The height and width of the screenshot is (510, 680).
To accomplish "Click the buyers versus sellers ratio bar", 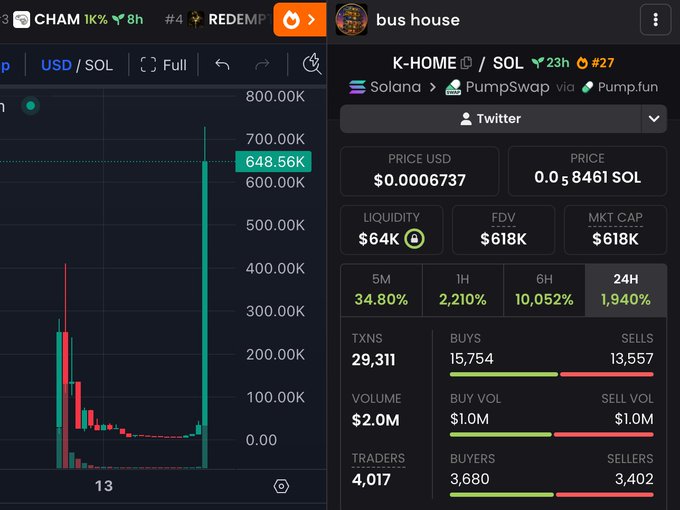I will [x=552, y=494].
